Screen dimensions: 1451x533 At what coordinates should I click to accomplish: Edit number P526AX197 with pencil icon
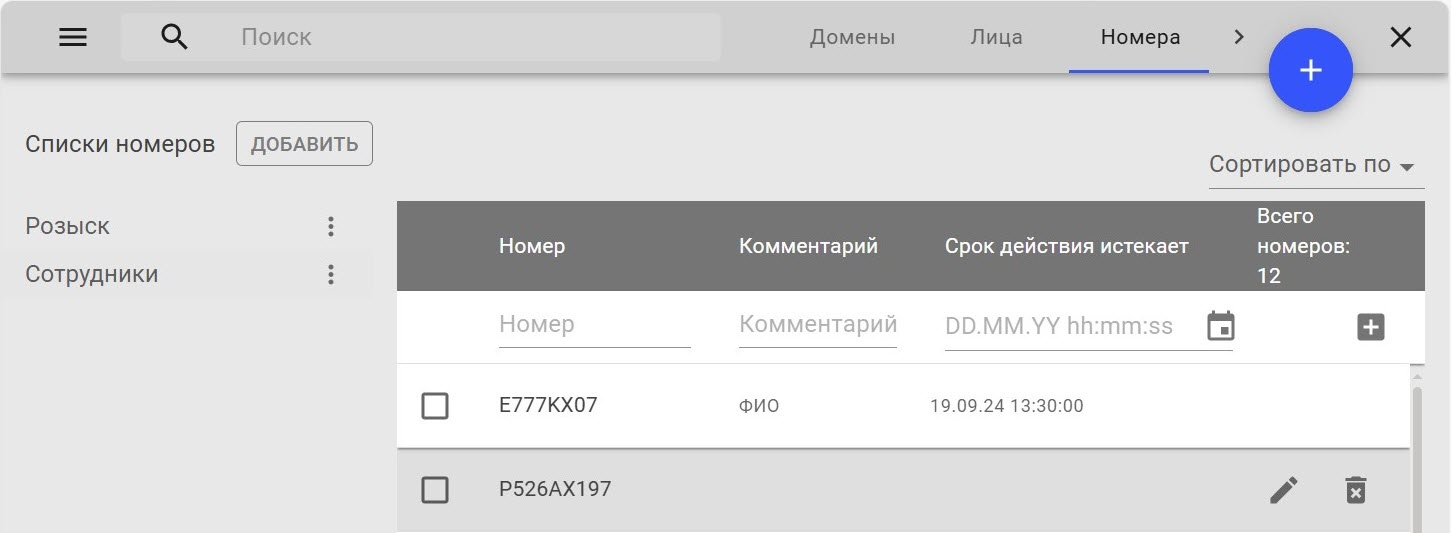(x=1284, y=490)
